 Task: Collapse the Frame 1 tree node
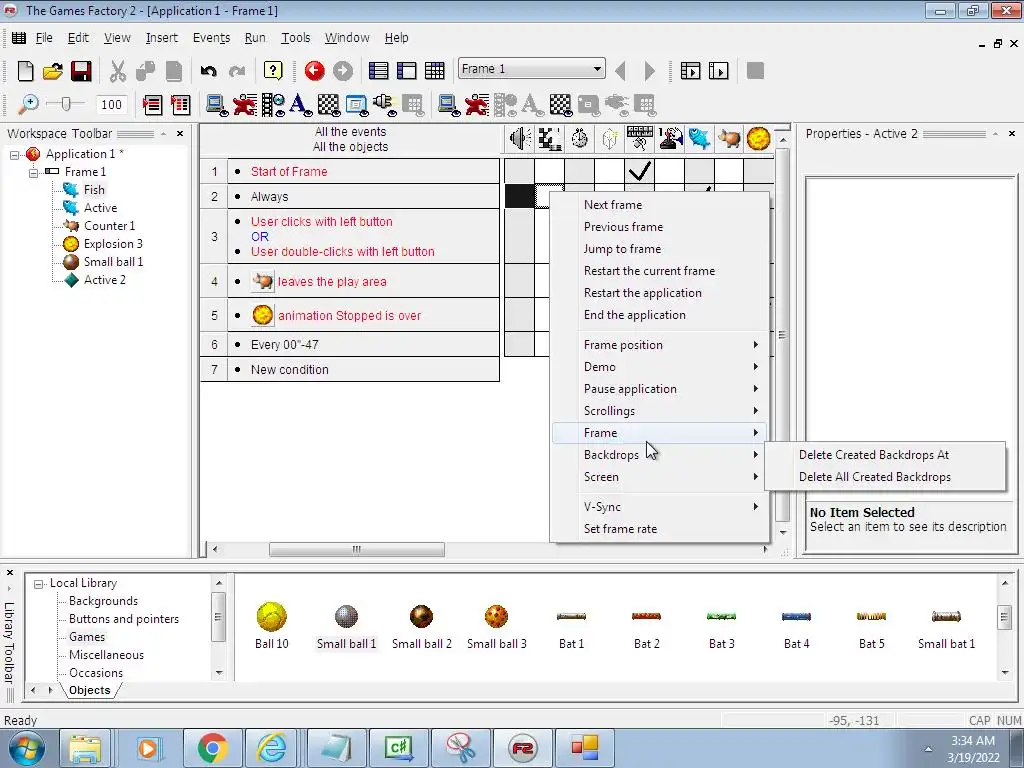(33, 172)
